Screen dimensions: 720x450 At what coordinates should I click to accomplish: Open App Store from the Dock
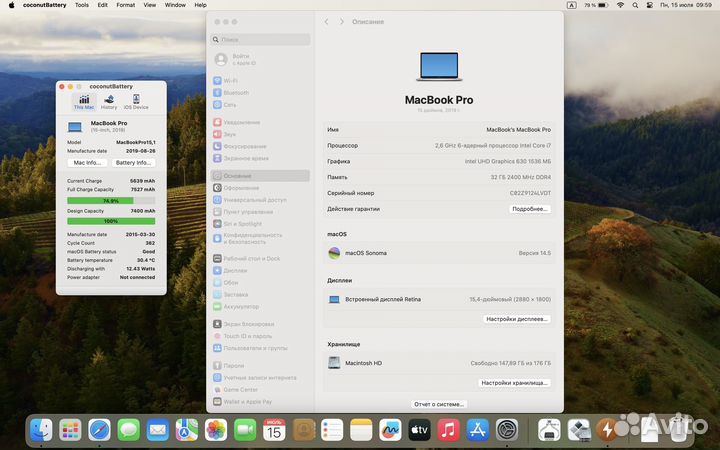[478, 430]
